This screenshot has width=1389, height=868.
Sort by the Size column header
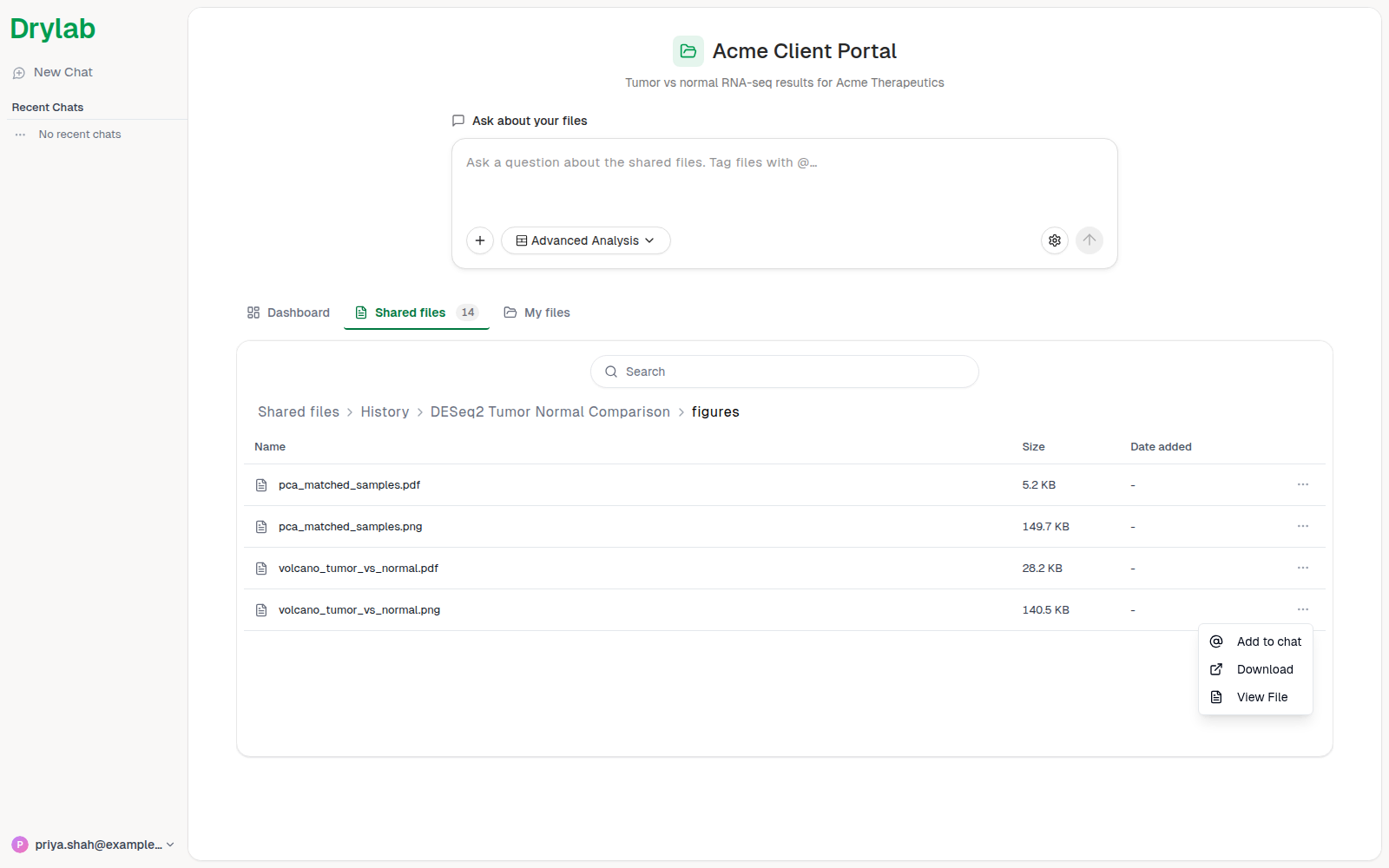pos(1033,447)
